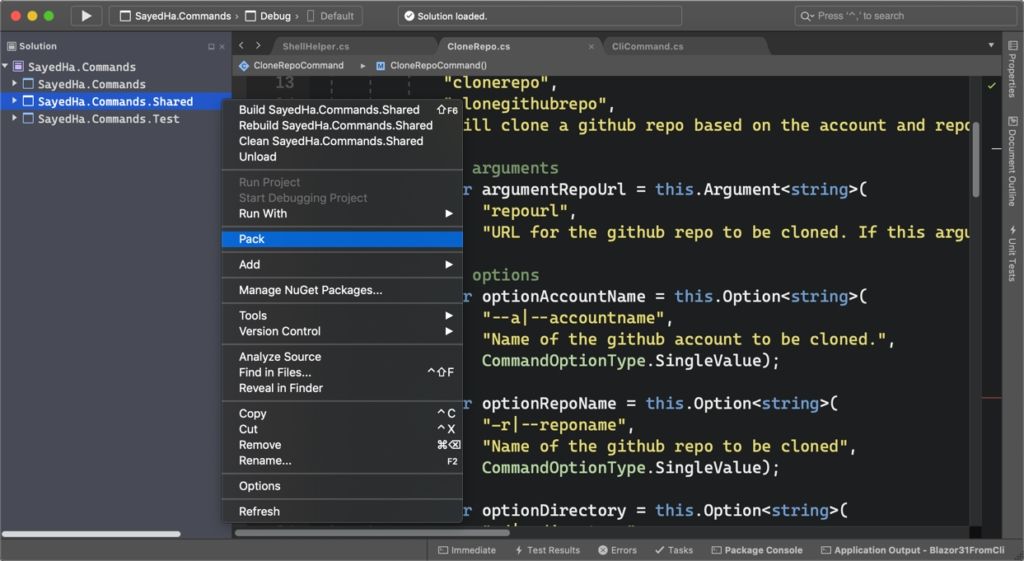This screenshot has height=561, width=1024.
Task: Open the Package Console pad
Action: point(757,550)
